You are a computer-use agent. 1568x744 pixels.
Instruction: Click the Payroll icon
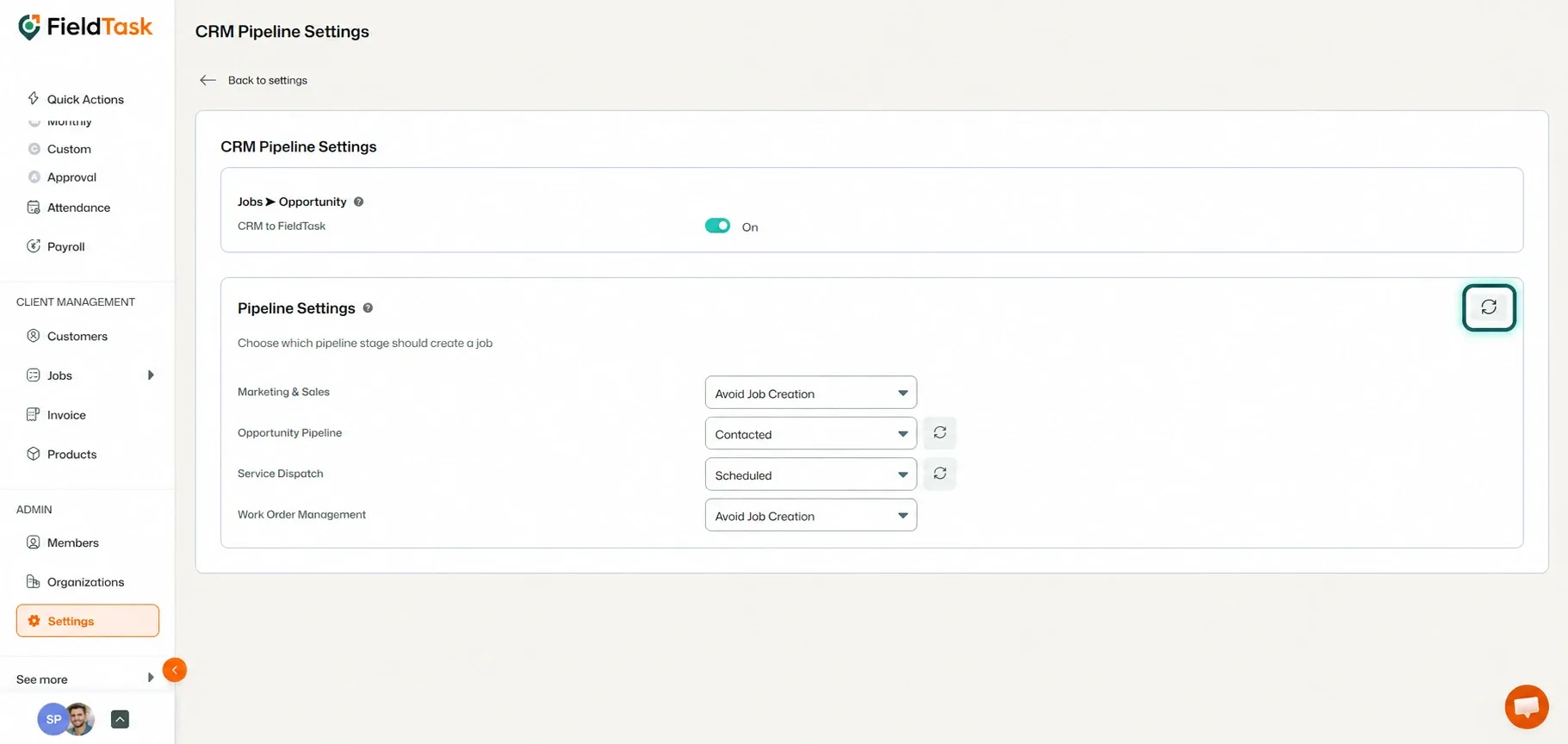coord(34,246)
